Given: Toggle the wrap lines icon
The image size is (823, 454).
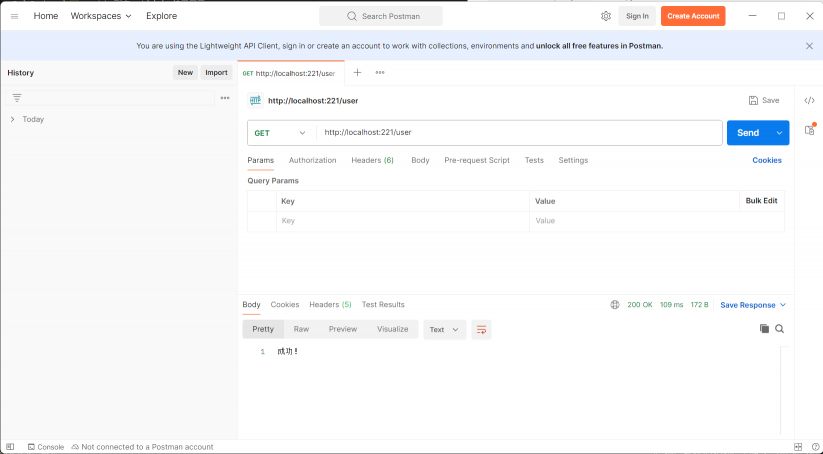Looking at the screenshot, I should [x=481, y=329].
